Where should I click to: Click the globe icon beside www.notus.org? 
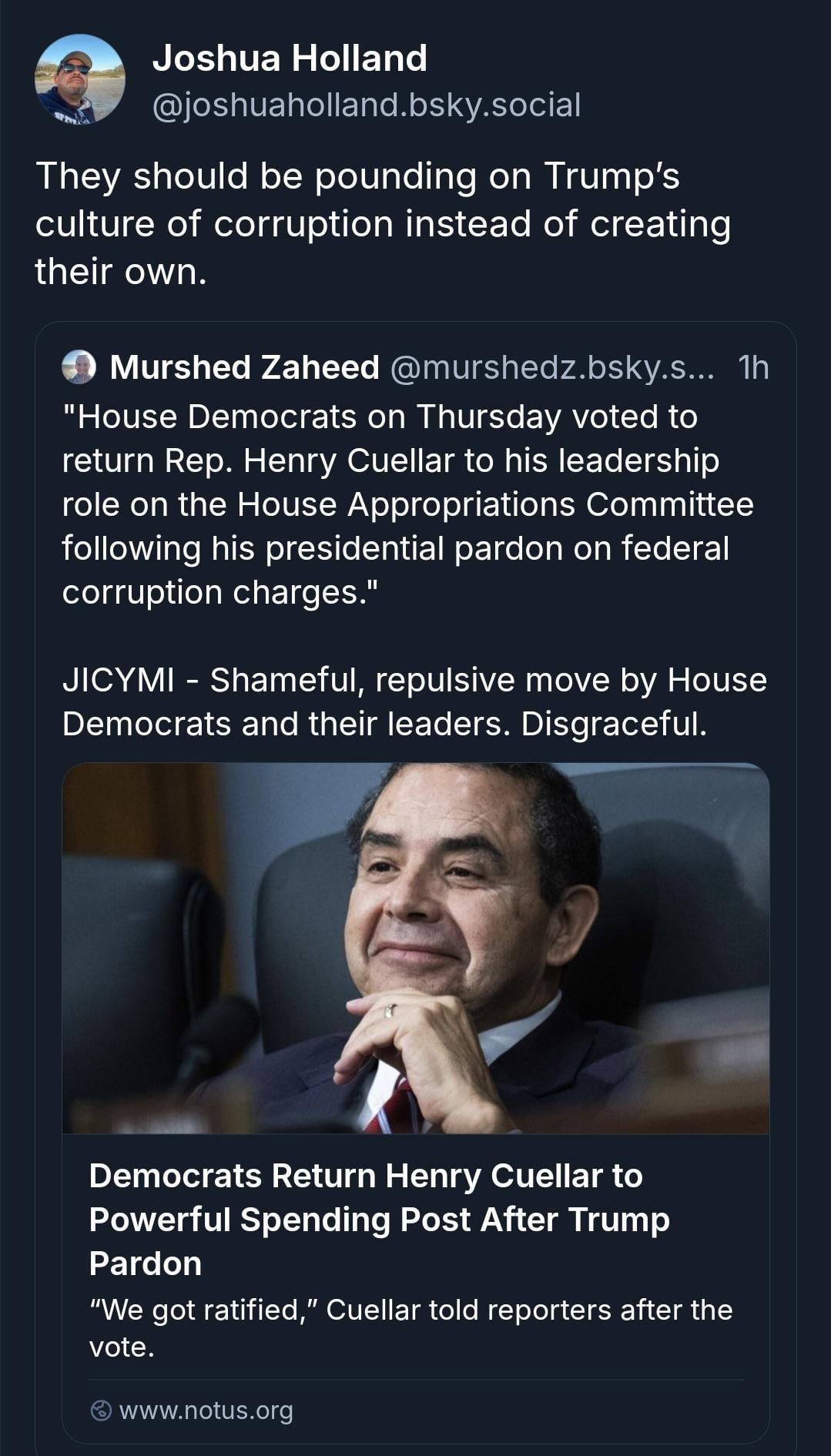[101, 1411]
